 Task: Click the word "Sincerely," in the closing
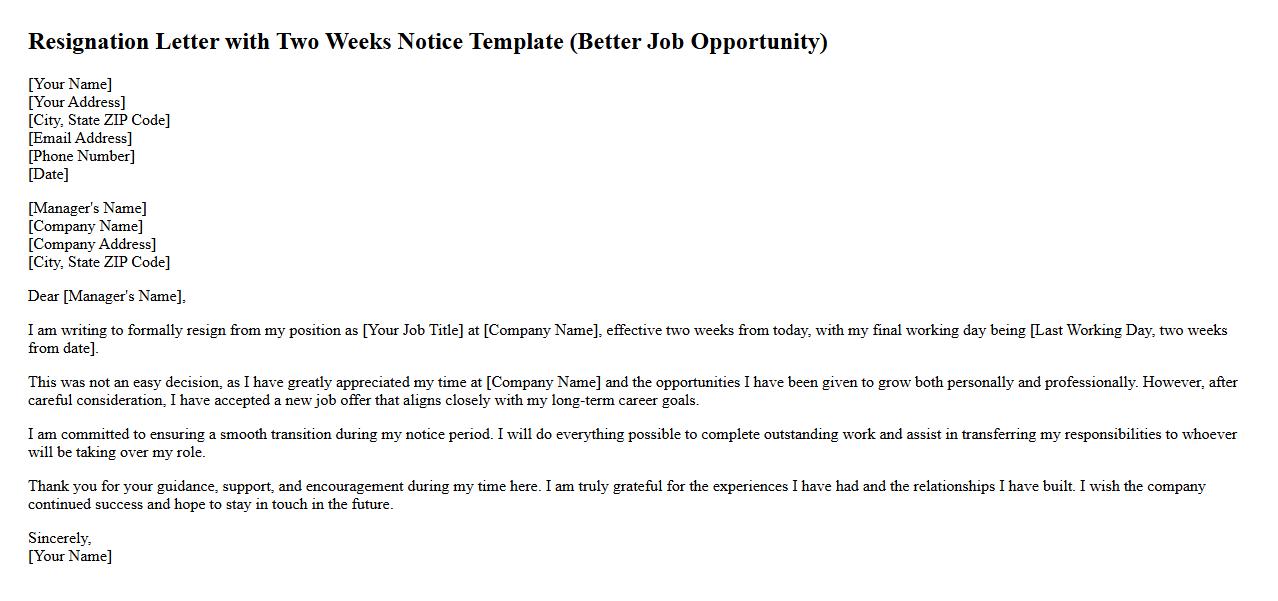59,538
